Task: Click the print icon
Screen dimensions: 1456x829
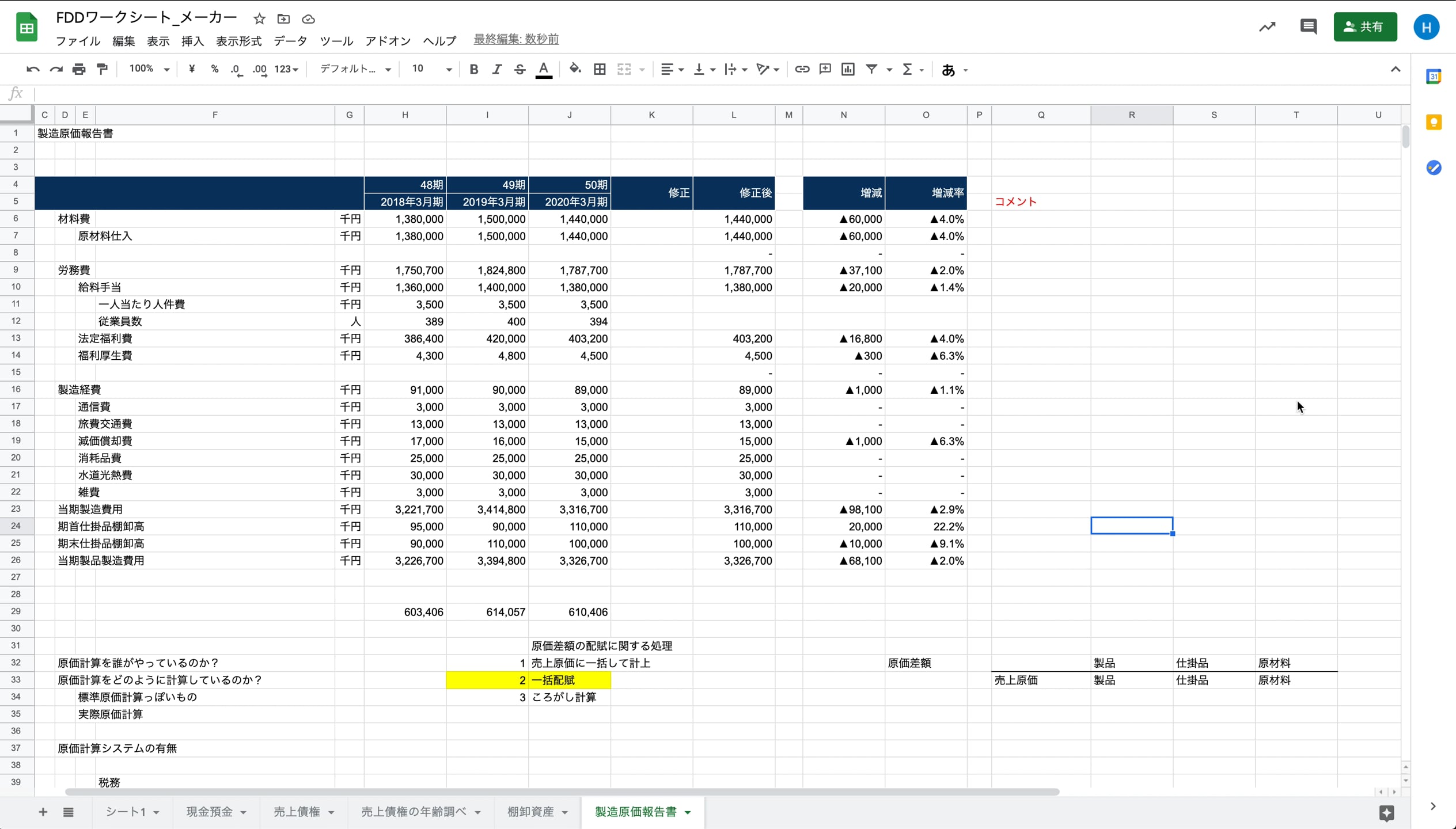Action: [x=79, y=69]
